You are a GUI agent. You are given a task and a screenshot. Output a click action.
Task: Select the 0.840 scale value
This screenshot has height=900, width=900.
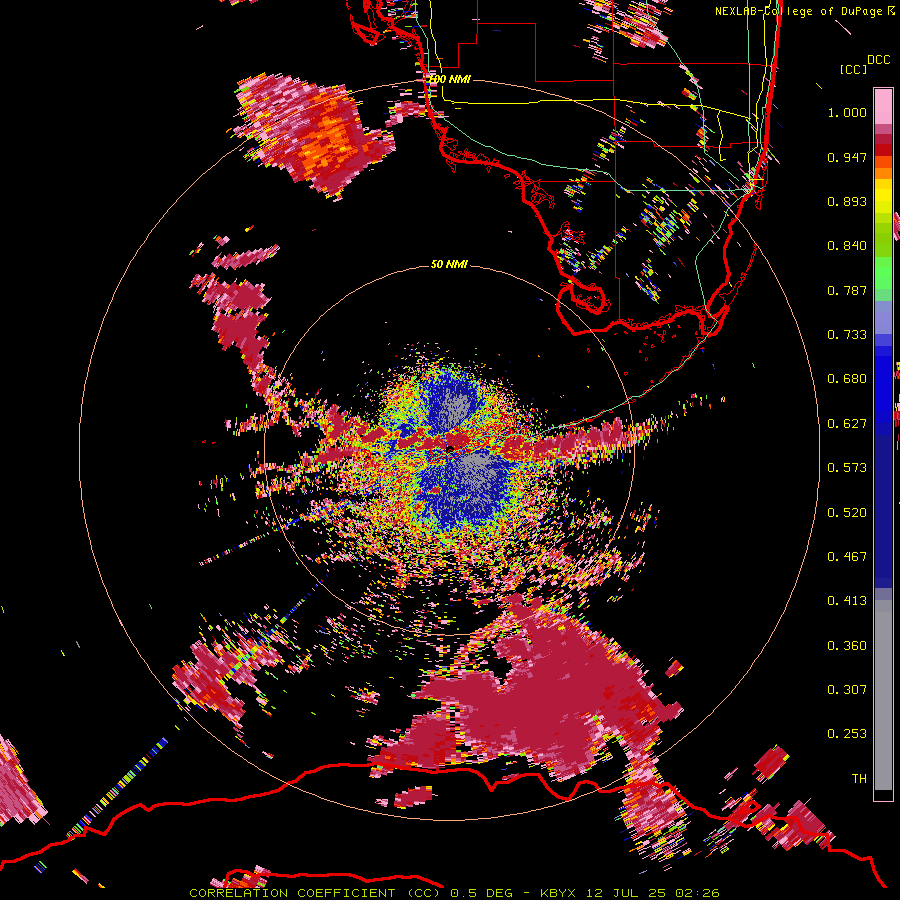pos(847,246)
